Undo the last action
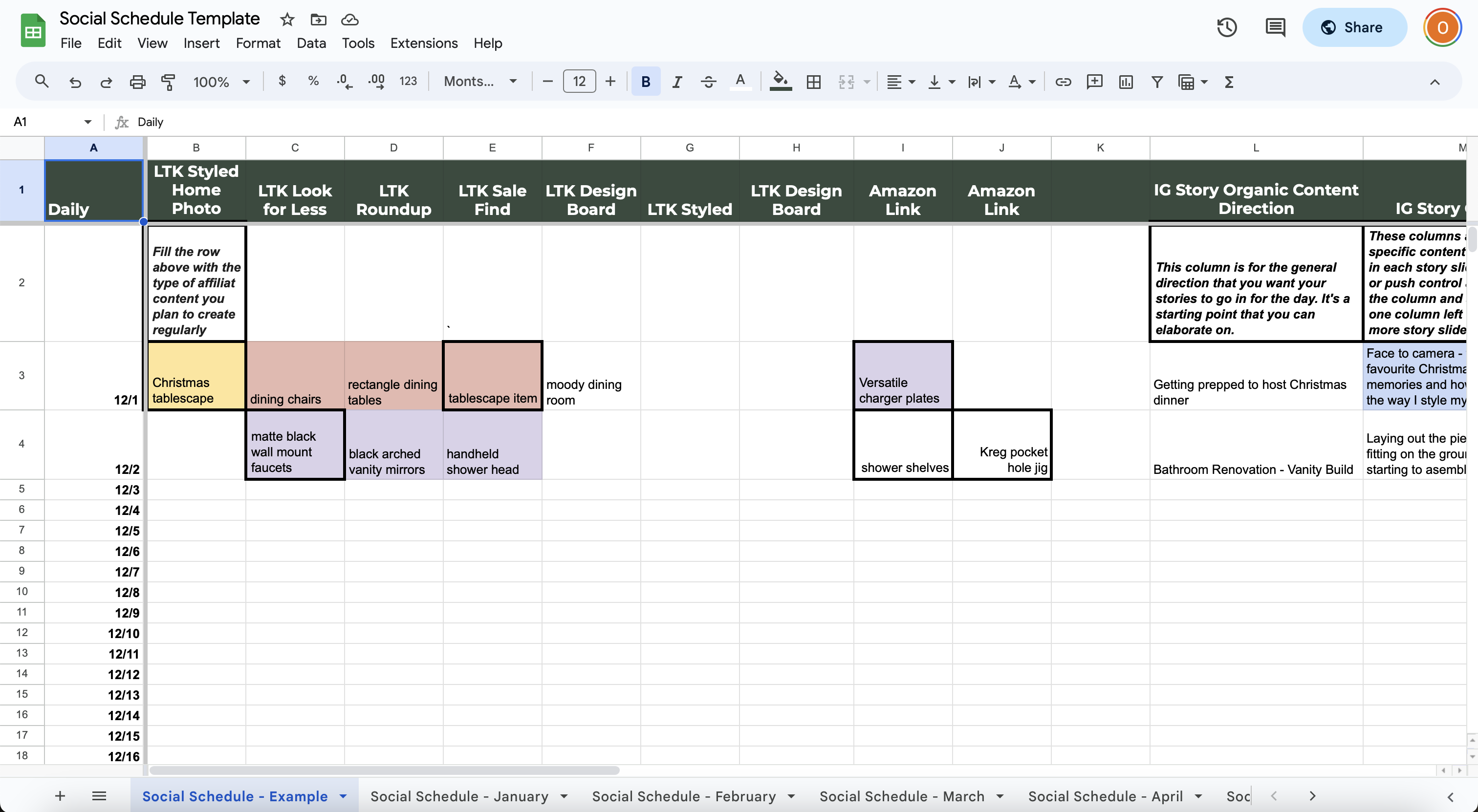1478x812 pixels. click(x=75, y=82)
